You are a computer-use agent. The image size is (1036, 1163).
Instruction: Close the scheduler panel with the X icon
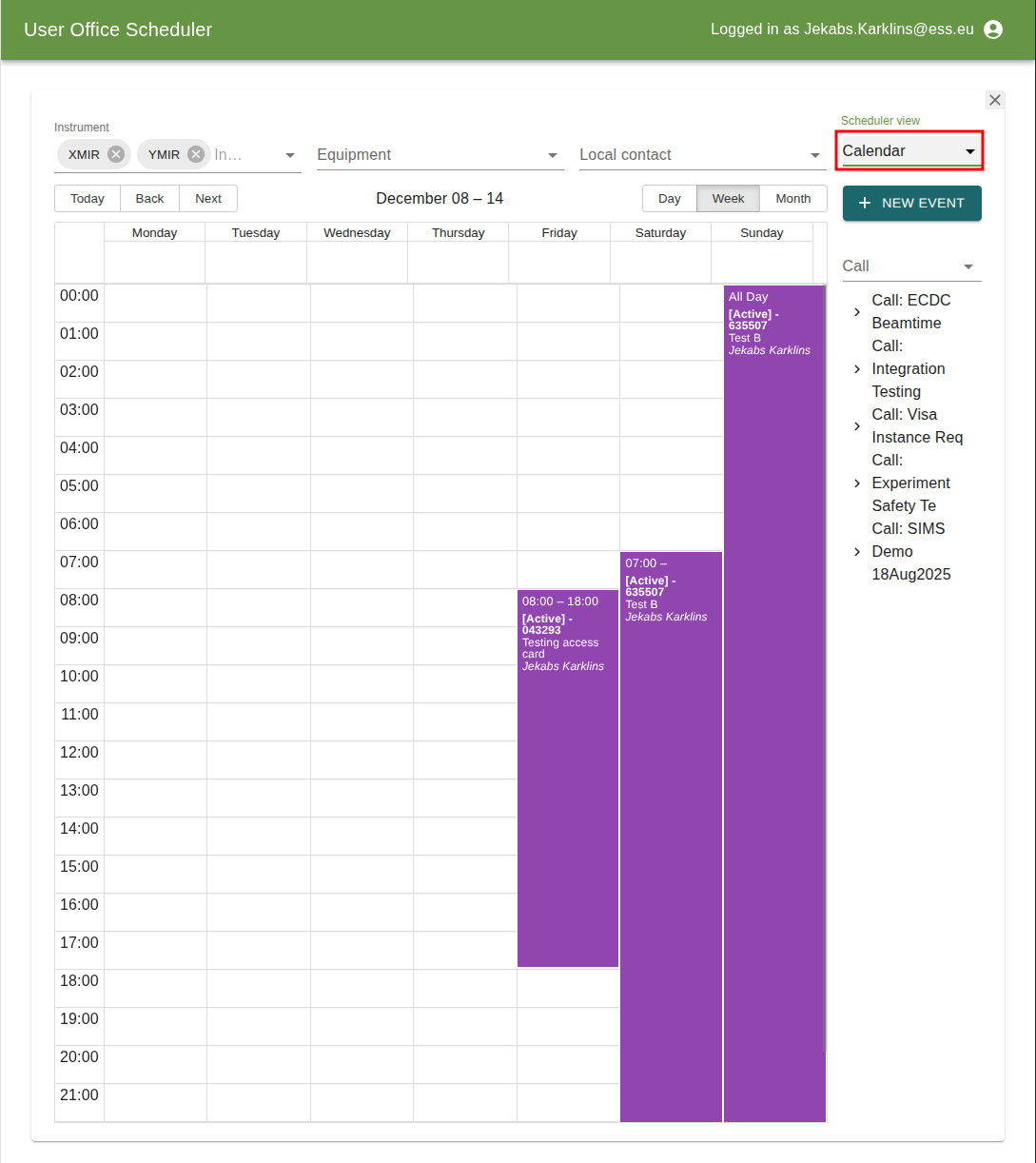click(x=994, y=99)
